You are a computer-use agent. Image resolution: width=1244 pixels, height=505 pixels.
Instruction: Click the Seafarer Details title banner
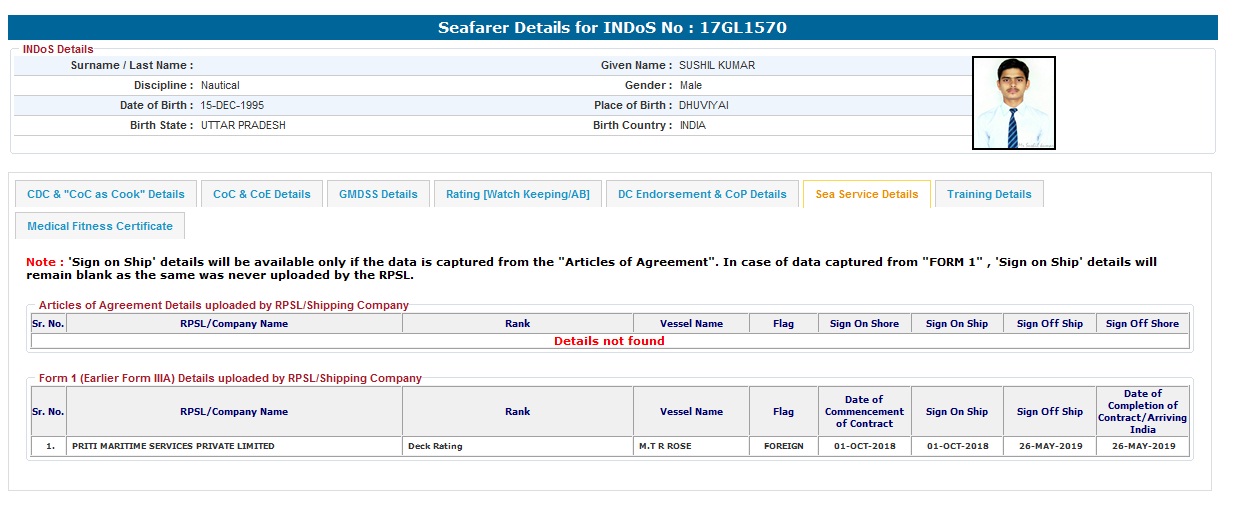click(612, 28)
